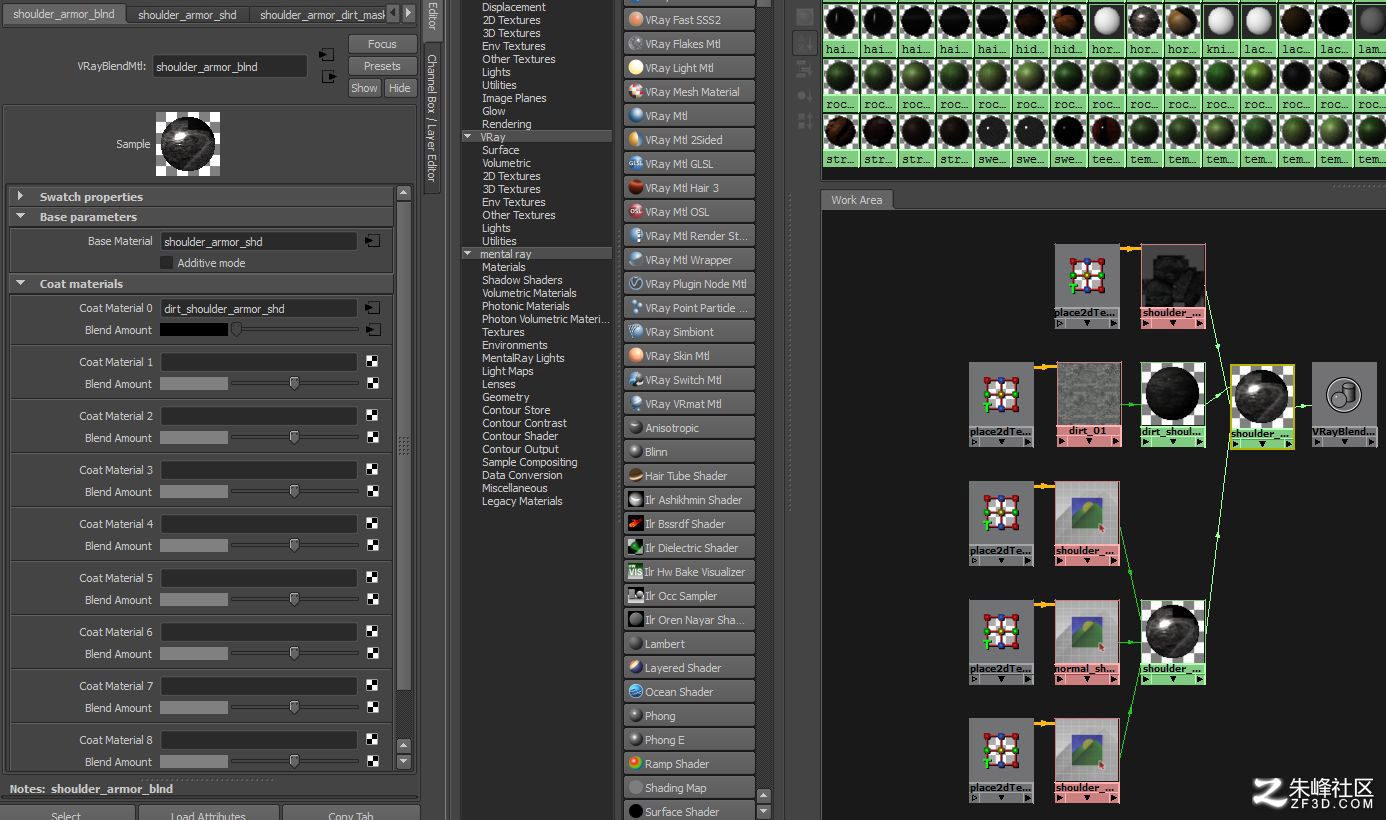Click map button for Coat Material 5
The width and height of the screenshot is (1386, 820).
pos(373,578)
